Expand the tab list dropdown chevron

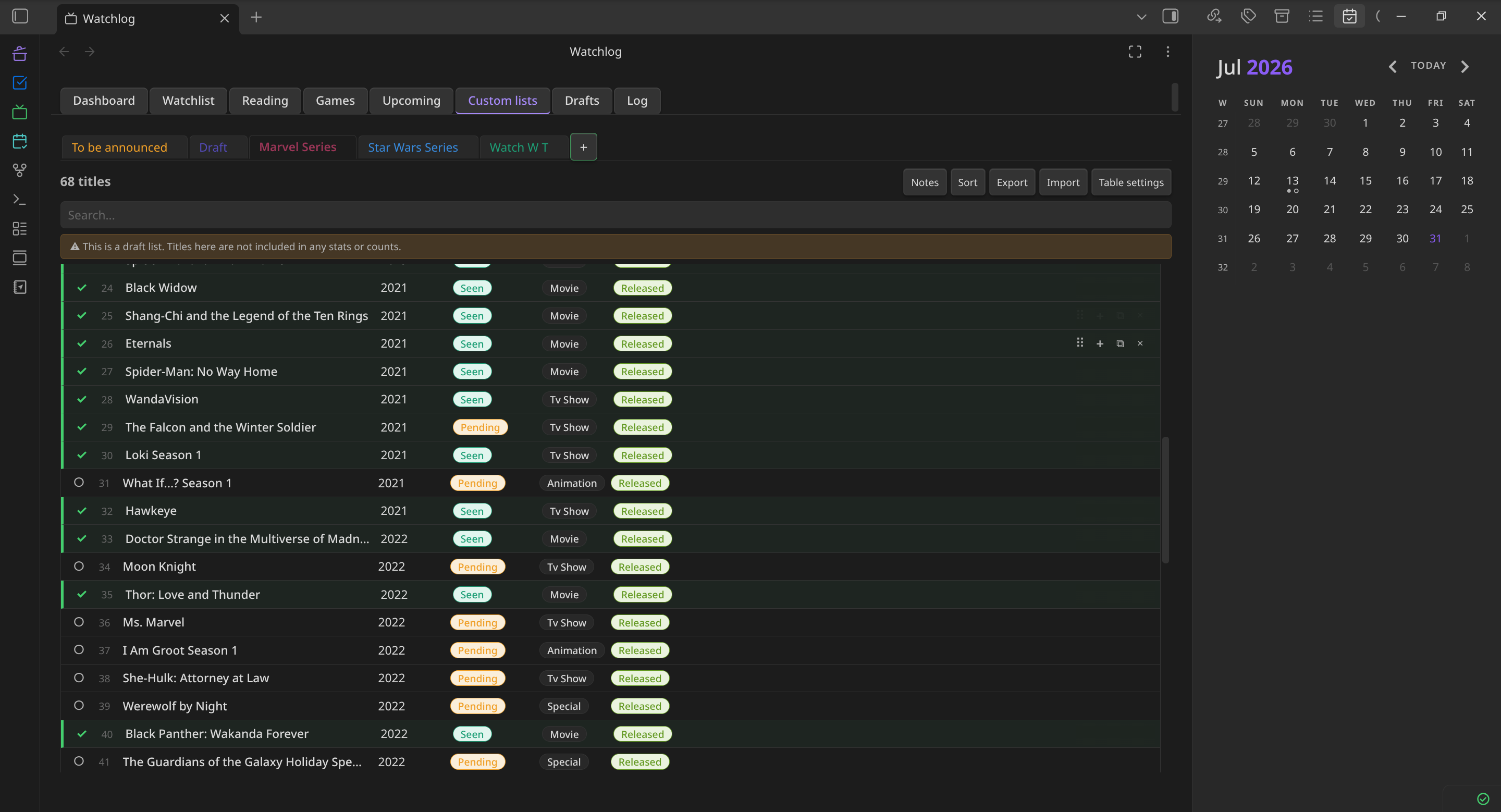click(1141, 17)
